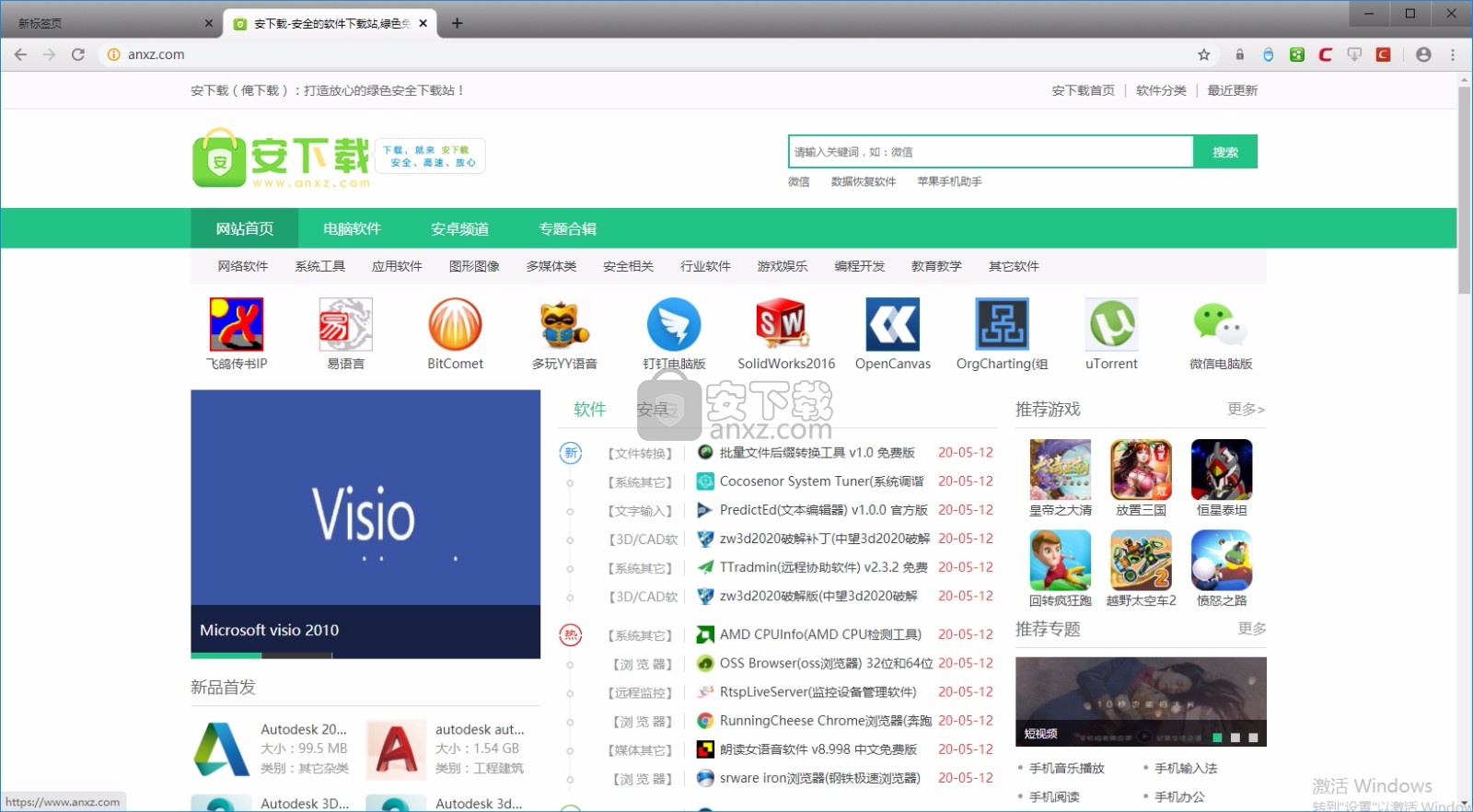Open the 放置三国 game icon
The width and height of the screenshot is (1473, 812).
pyautogui.click(x=1141, y=470)
